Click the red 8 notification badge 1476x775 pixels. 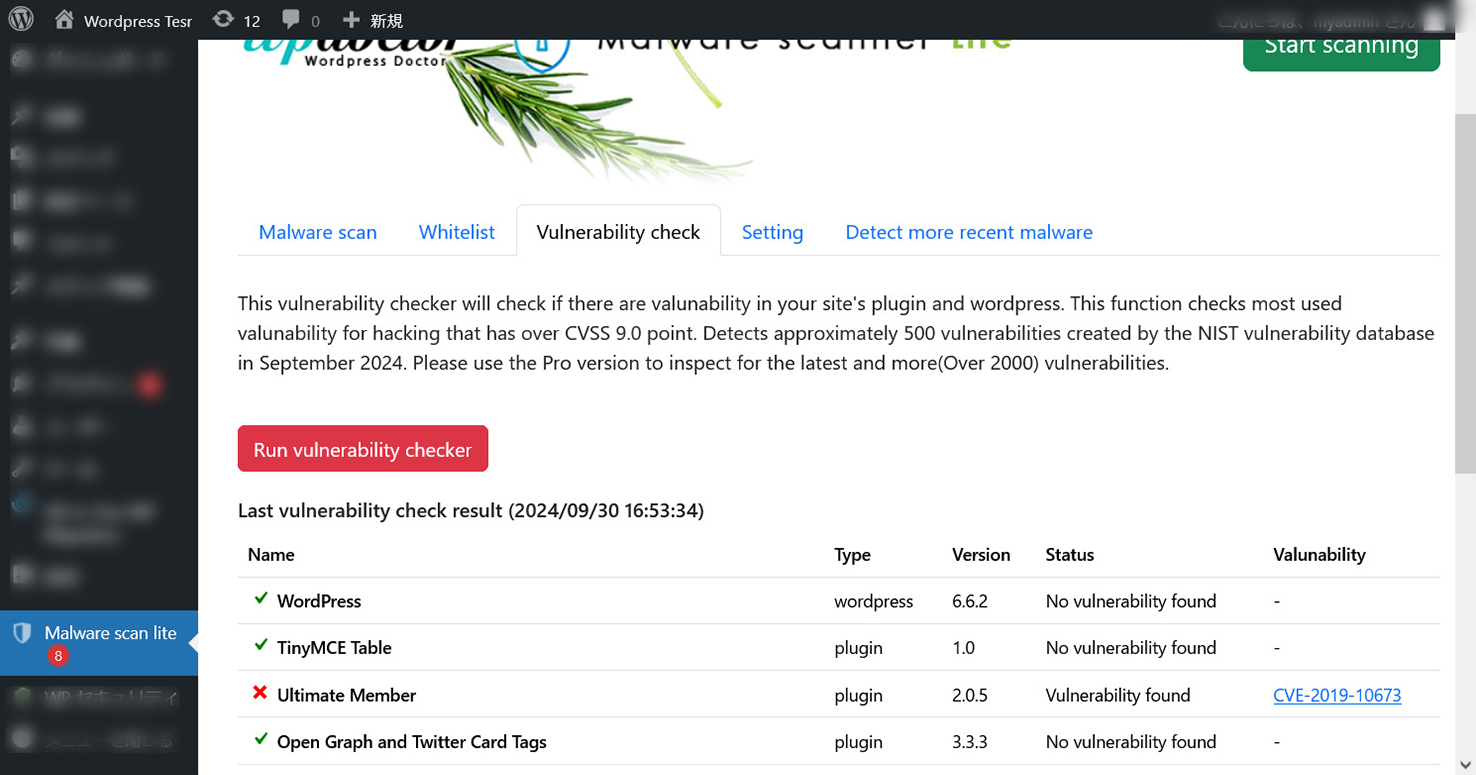click(x=58, y=656)
